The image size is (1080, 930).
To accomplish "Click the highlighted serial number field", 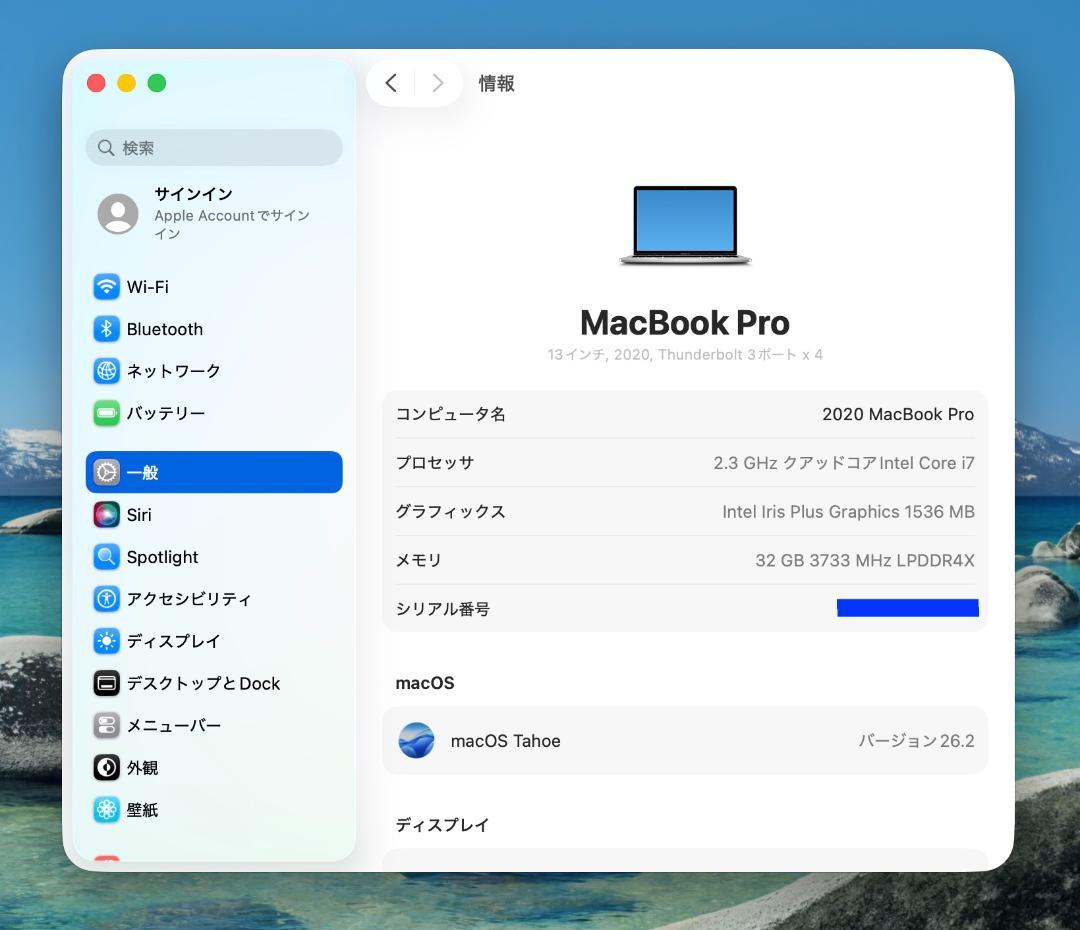I will 907,607.
